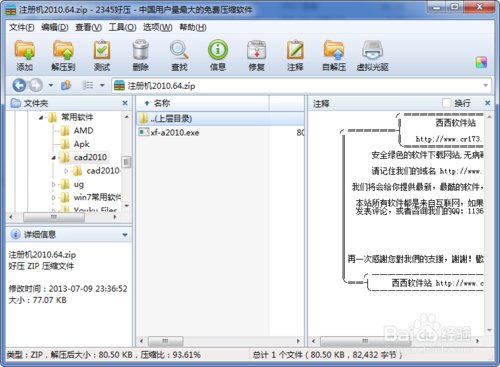Click the folder tree scroll-up arrow
Viewport: 500px width, 367px height.
pos(126,117)
